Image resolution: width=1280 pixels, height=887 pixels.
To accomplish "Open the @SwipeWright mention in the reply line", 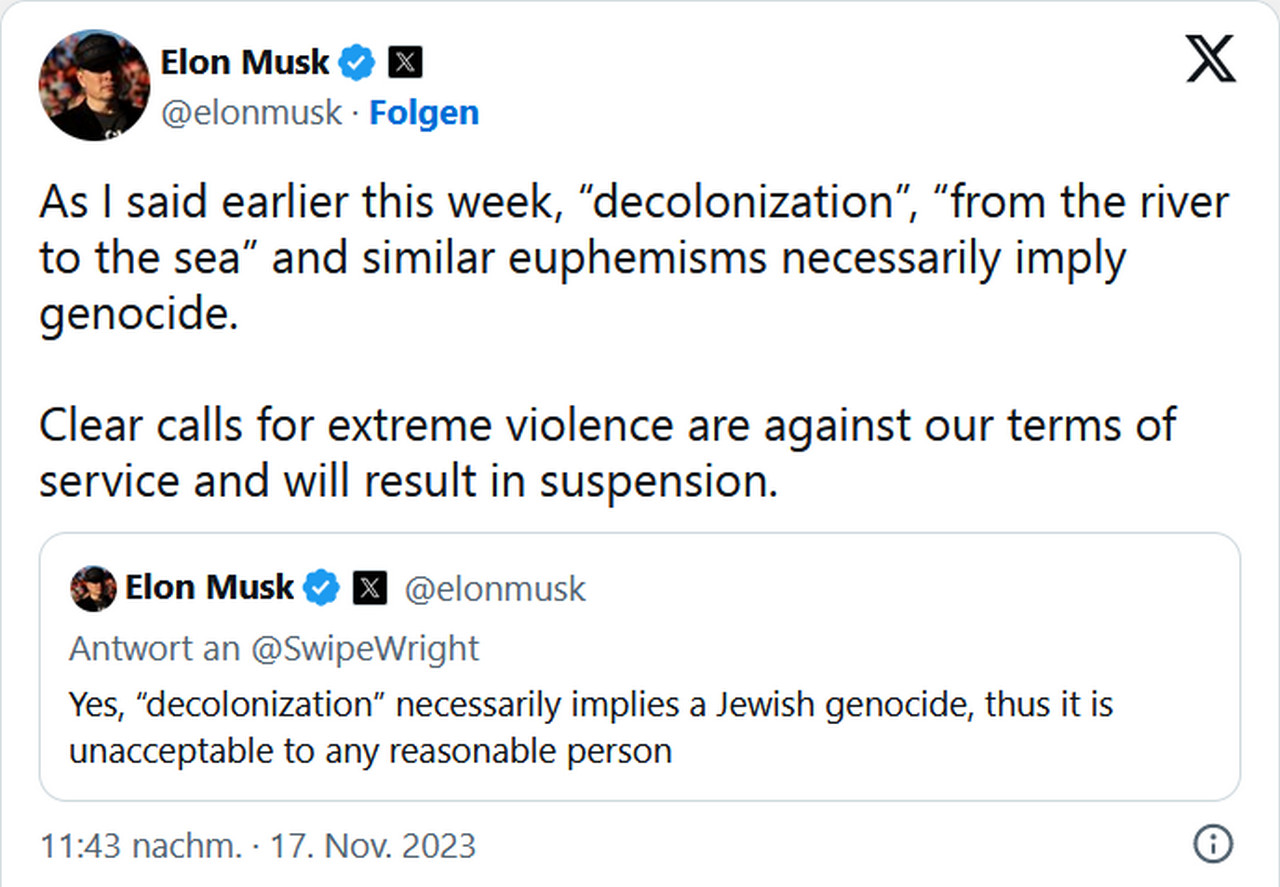I will point(364,648).
